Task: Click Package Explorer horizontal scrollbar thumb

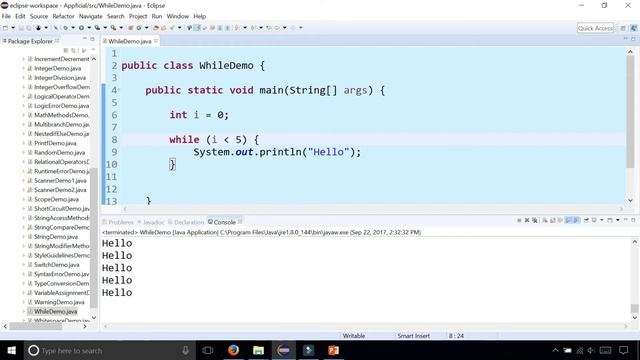Action: pyautogui.click(x=36, y=327)
